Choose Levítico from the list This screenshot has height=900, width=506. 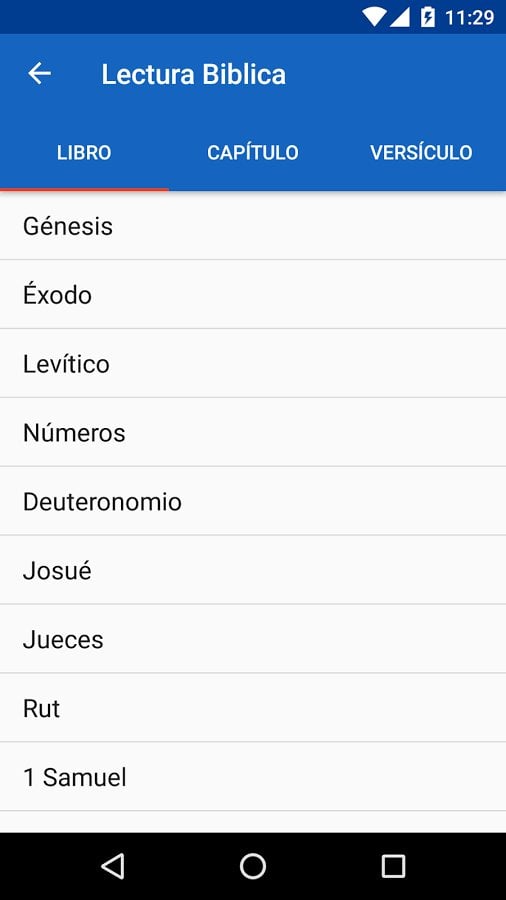pyautogui.click(x=253, y=363)
